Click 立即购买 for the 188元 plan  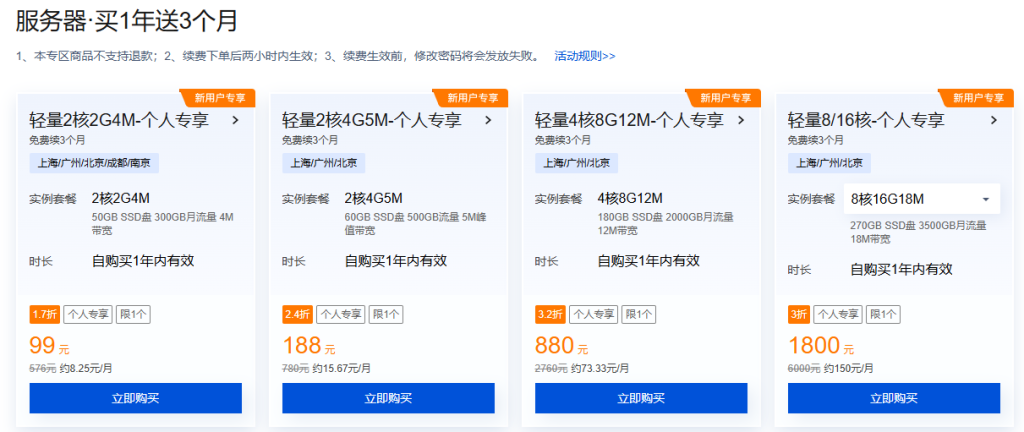tap(389, 398)
